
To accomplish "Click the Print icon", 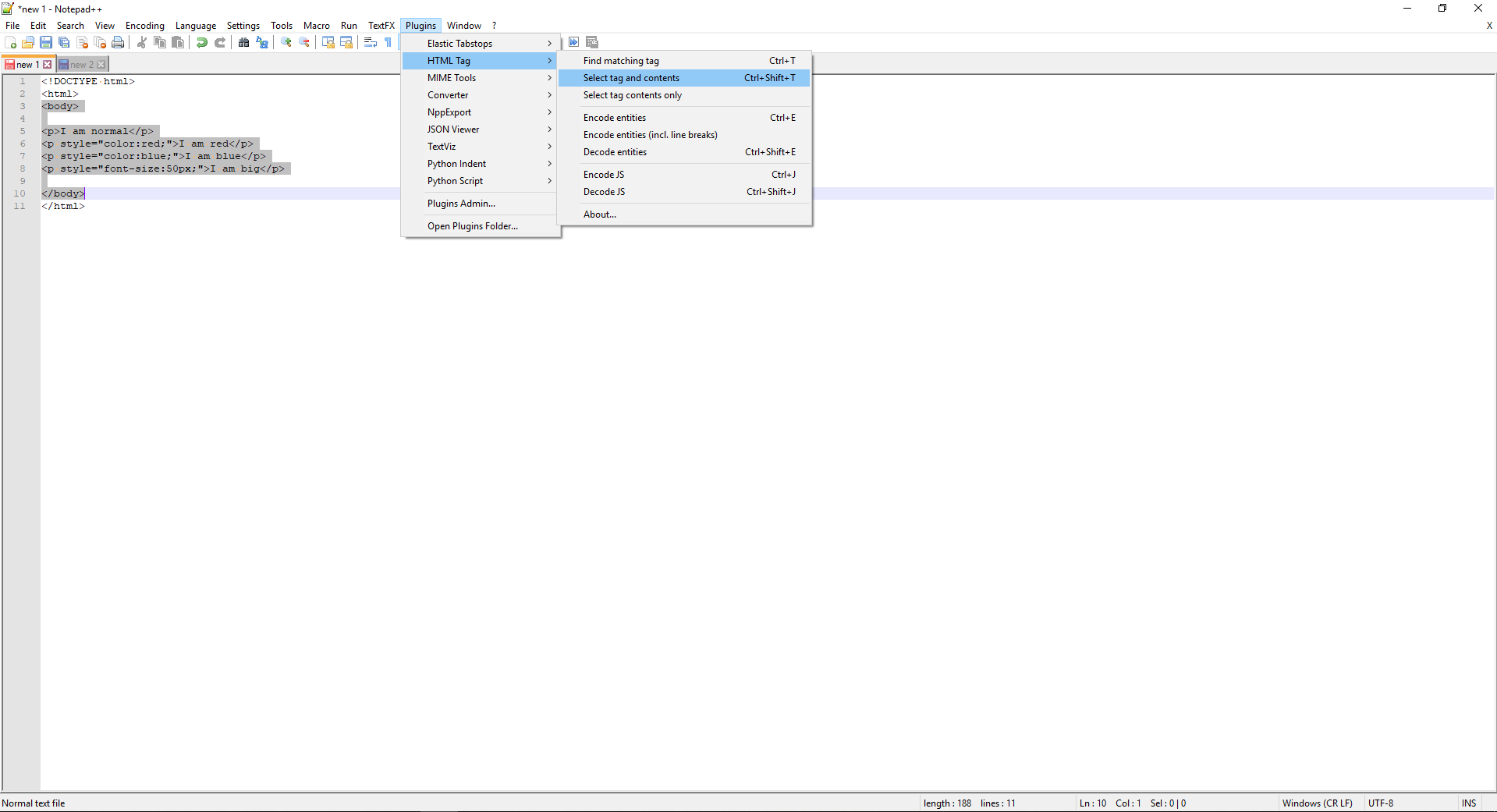I will [x=118, y=43].
